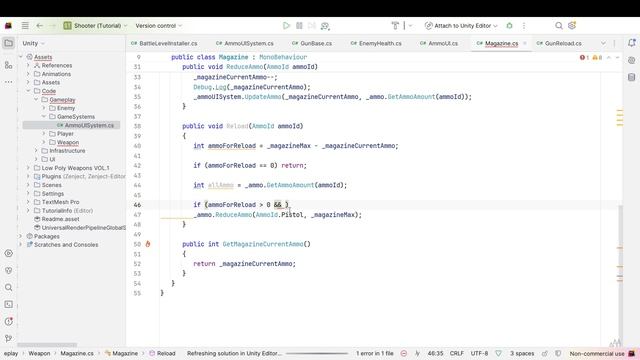Switch to GunReload.cs tab
Screen dimensions: 640x360
(559, 43)
